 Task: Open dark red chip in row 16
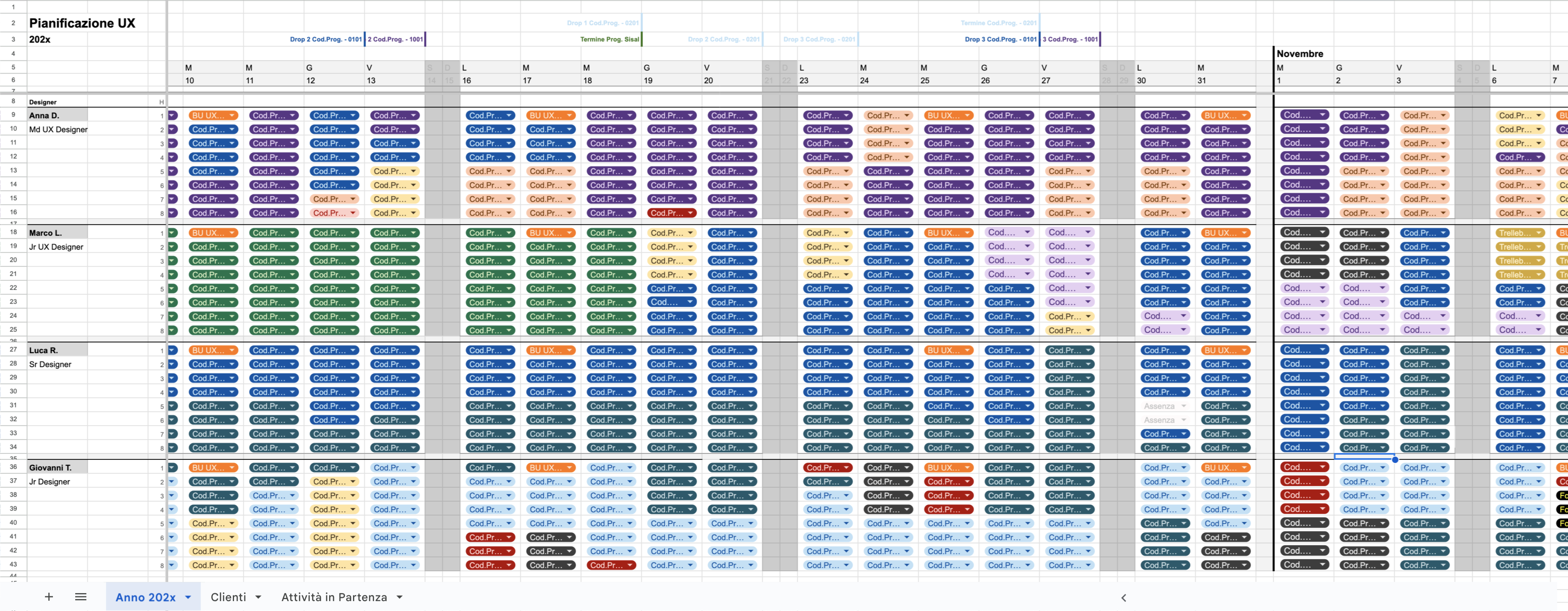671,213
